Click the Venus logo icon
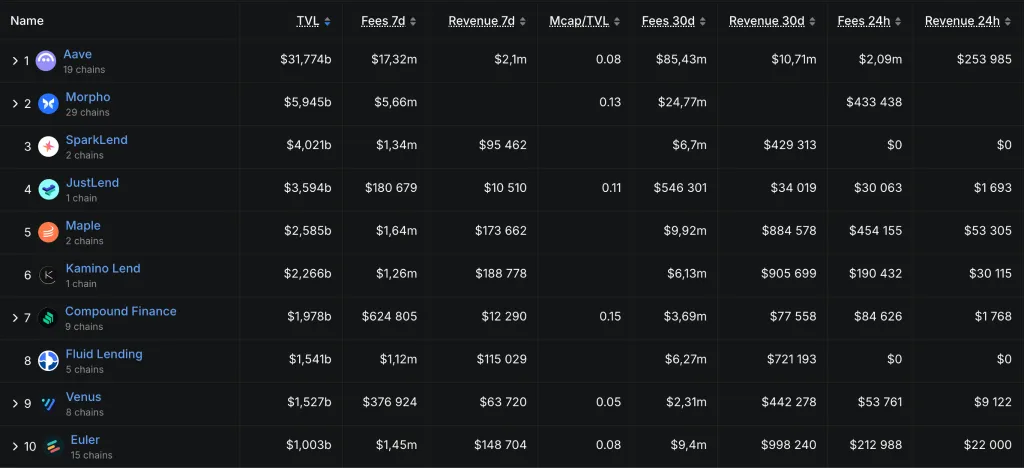Screen dimensions: 1024x468 [x=48, y=404]
